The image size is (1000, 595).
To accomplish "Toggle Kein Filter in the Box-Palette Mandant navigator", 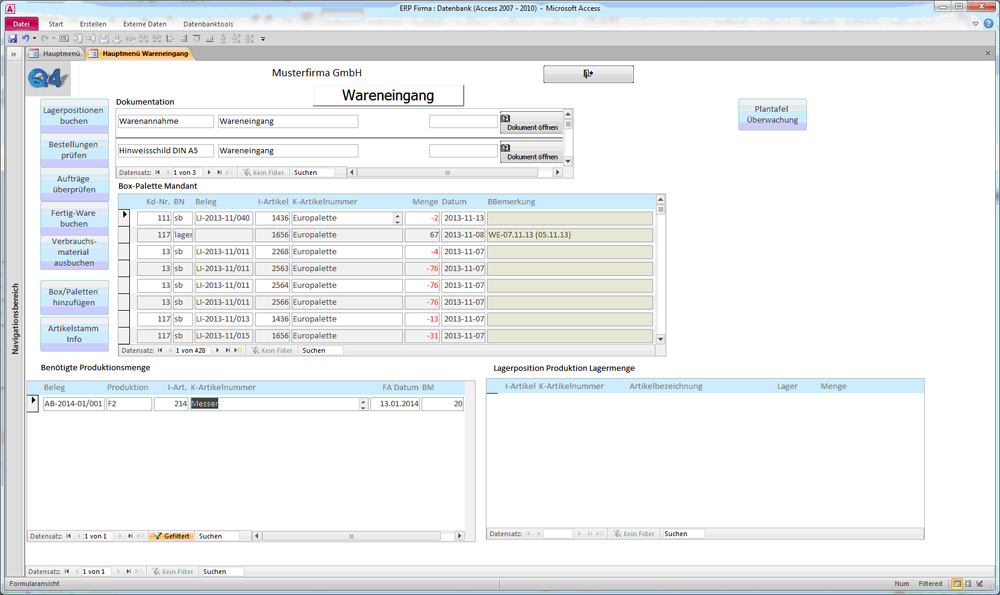I will tap(272, 350).
